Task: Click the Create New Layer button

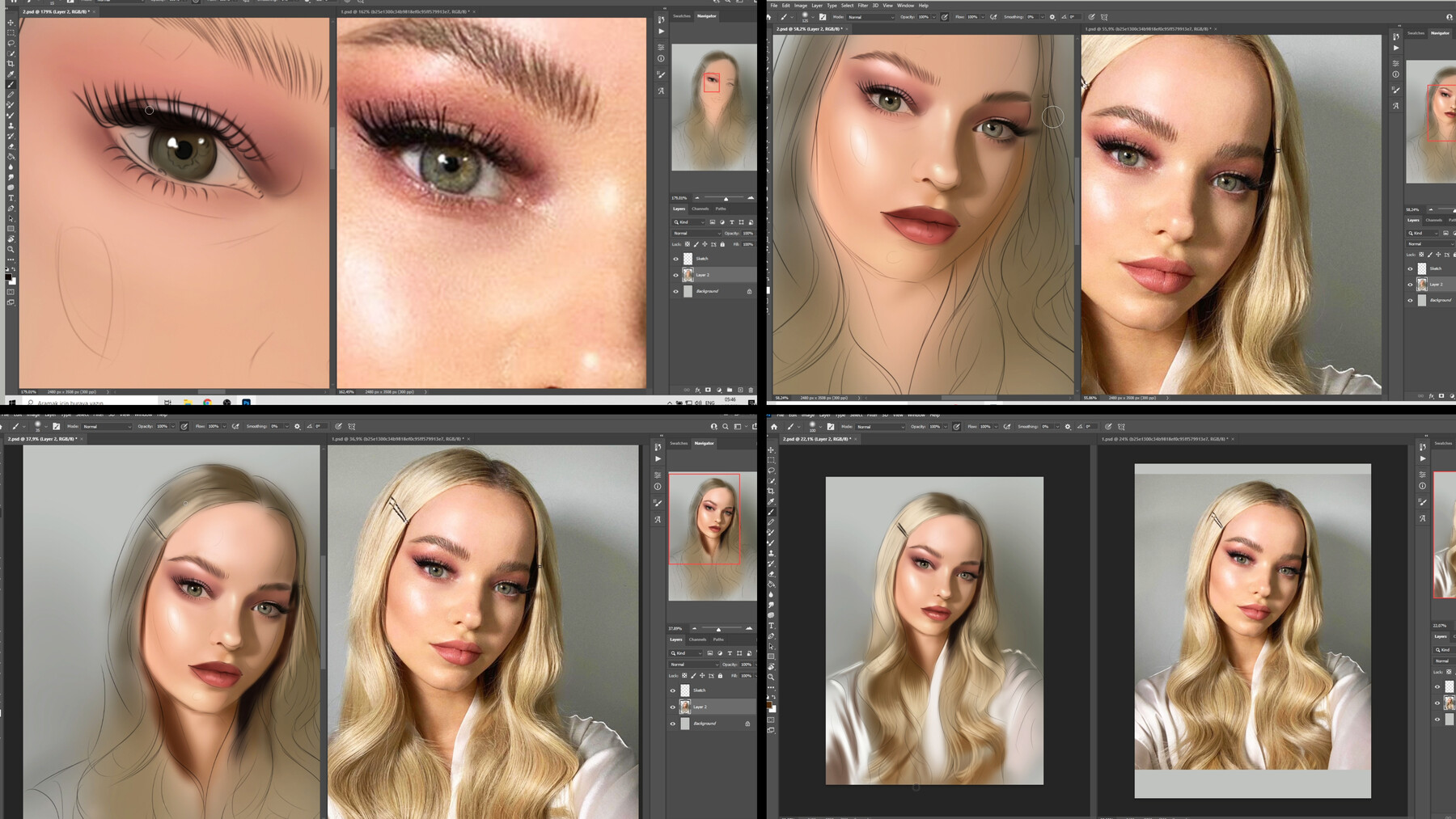Action: coord(741,390)
